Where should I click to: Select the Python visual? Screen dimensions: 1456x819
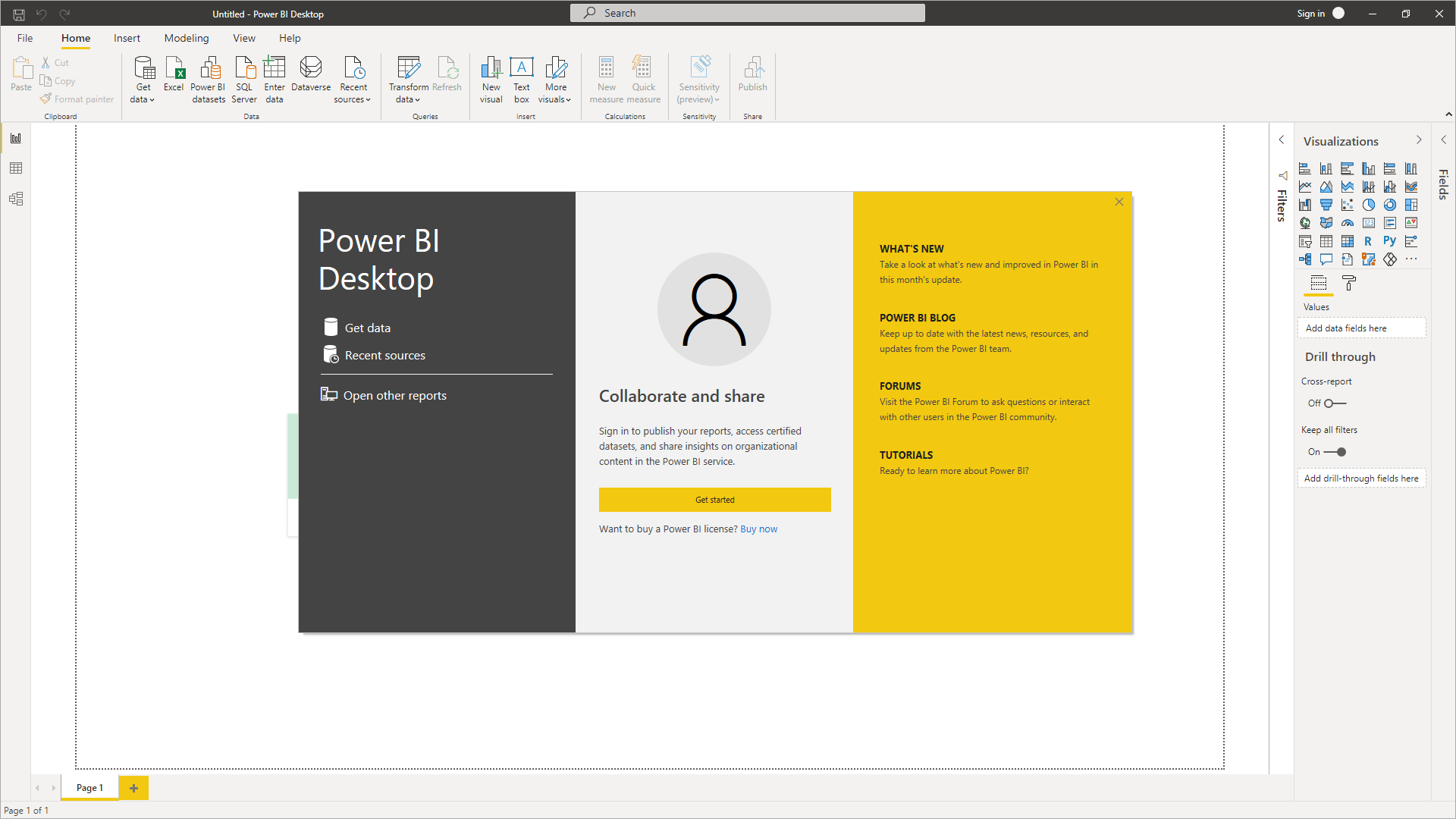[x=1390, y=241]
